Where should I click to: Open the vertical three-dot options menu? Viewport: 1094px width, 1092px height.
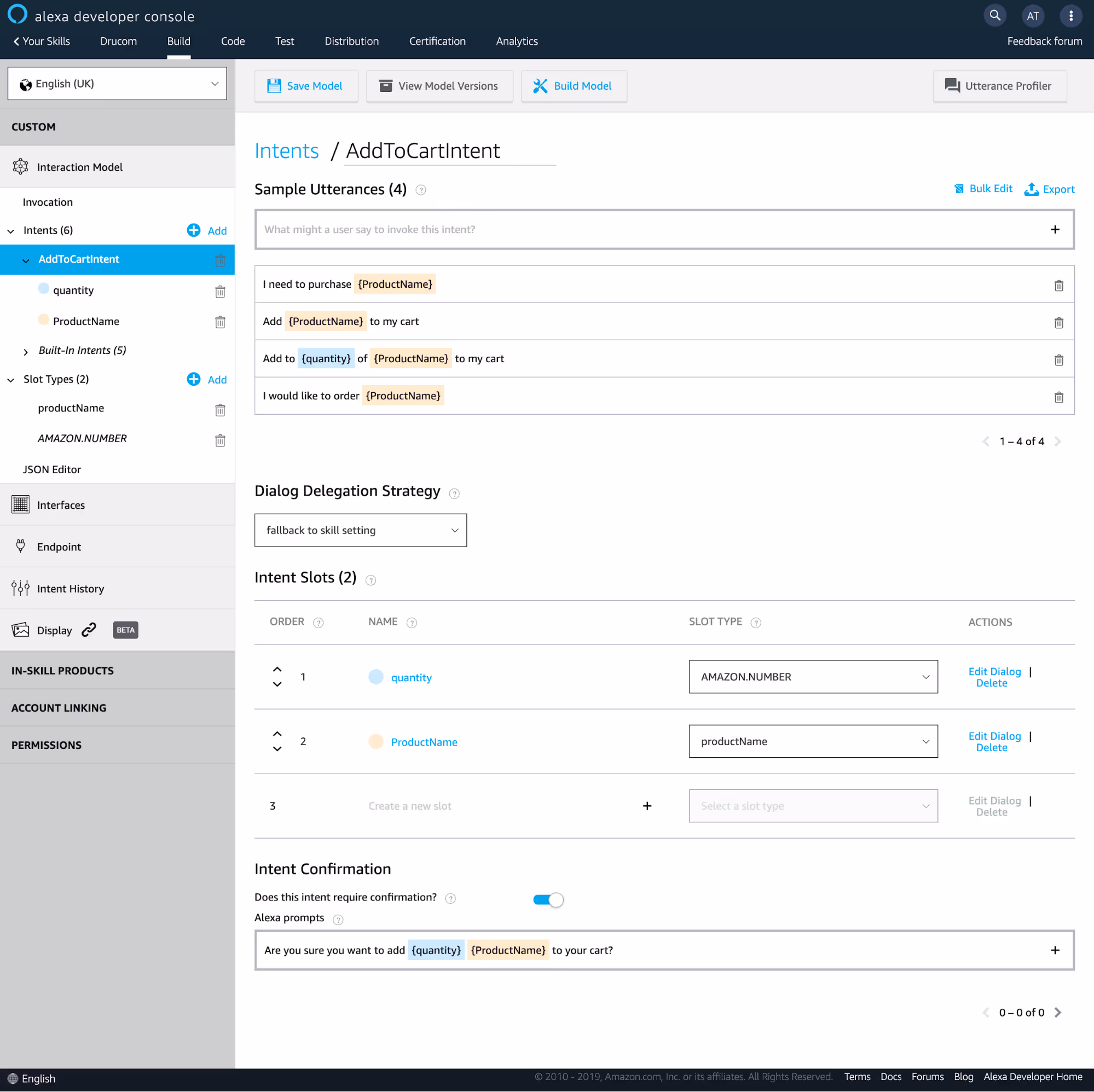tap(1070, 16)
